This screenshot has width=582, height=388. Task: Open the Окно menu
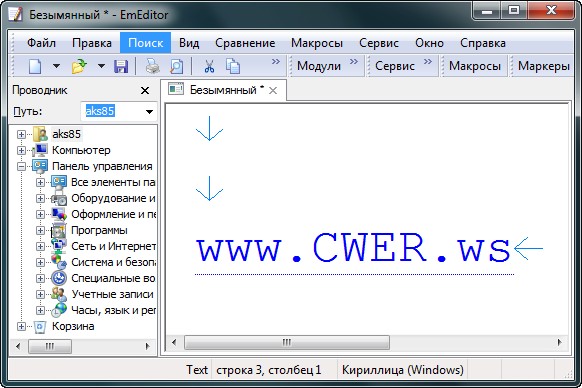point(429,43)
